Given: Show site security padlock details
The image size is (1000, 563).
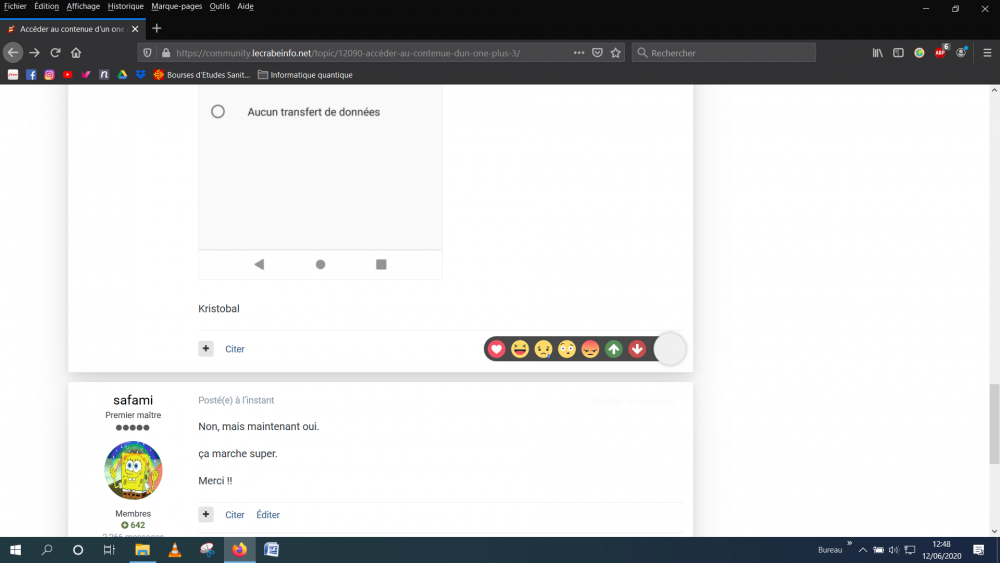Looking at the screenshot, I should pos(166,53).
